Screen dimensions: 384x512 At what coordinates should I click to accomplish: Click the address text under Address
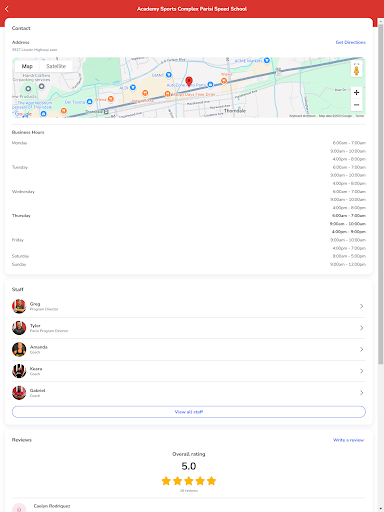pyautogui.click(x=34, y=50)
